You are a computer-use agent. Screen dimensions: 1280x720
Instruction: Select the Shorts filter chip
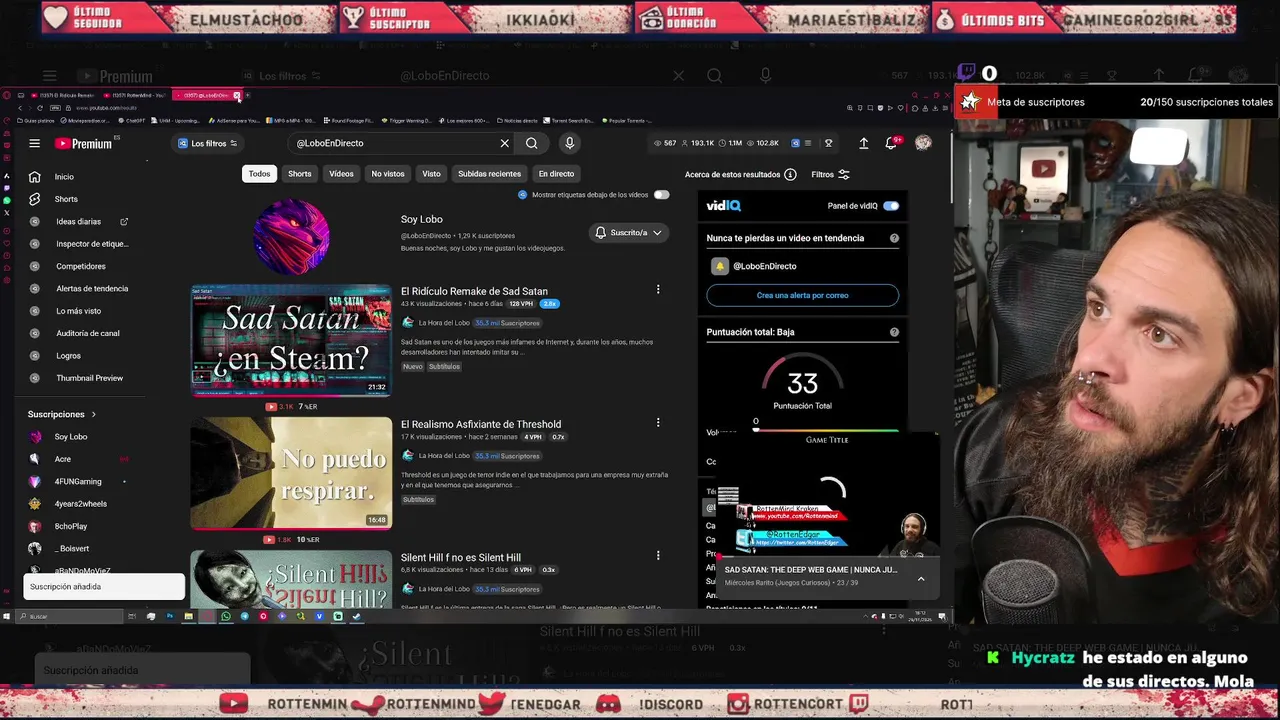point(300,174)
